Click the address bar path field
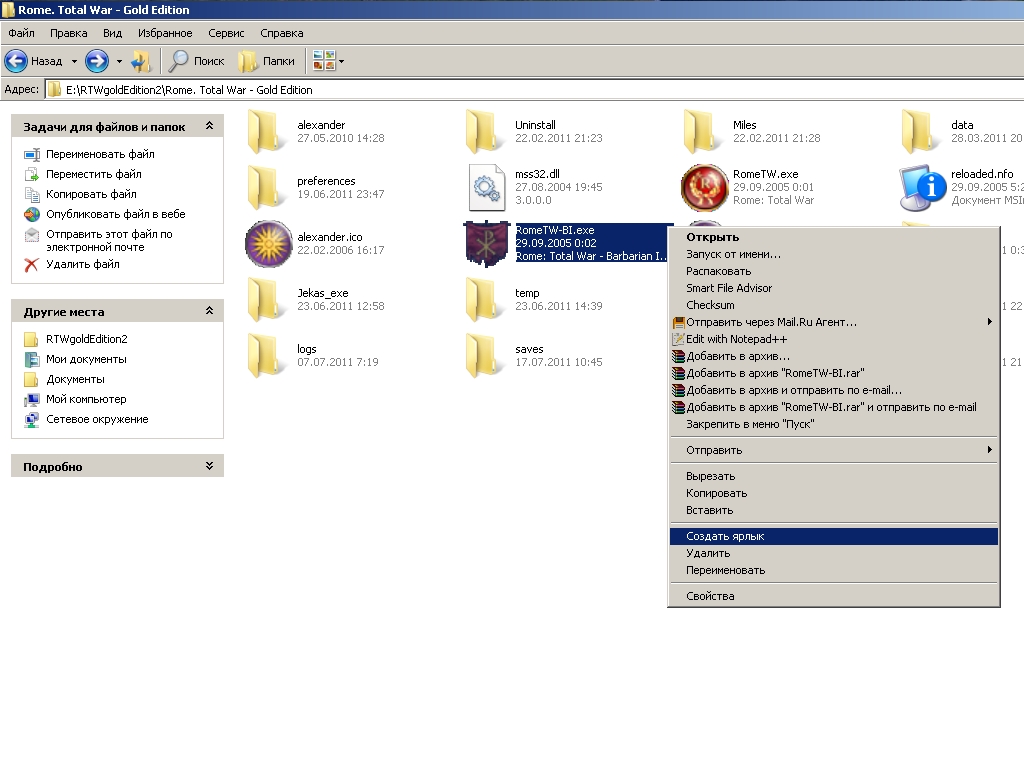The width and height of the screenshot is (1024, 768). [500, 89]
